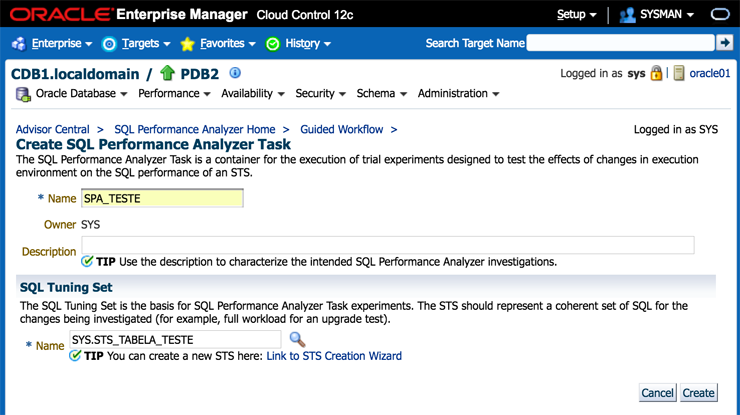The width and height of the screenshot is (740, 415).
Task: Click the lock icon beside sys login
Action: (x=656, y=74)
